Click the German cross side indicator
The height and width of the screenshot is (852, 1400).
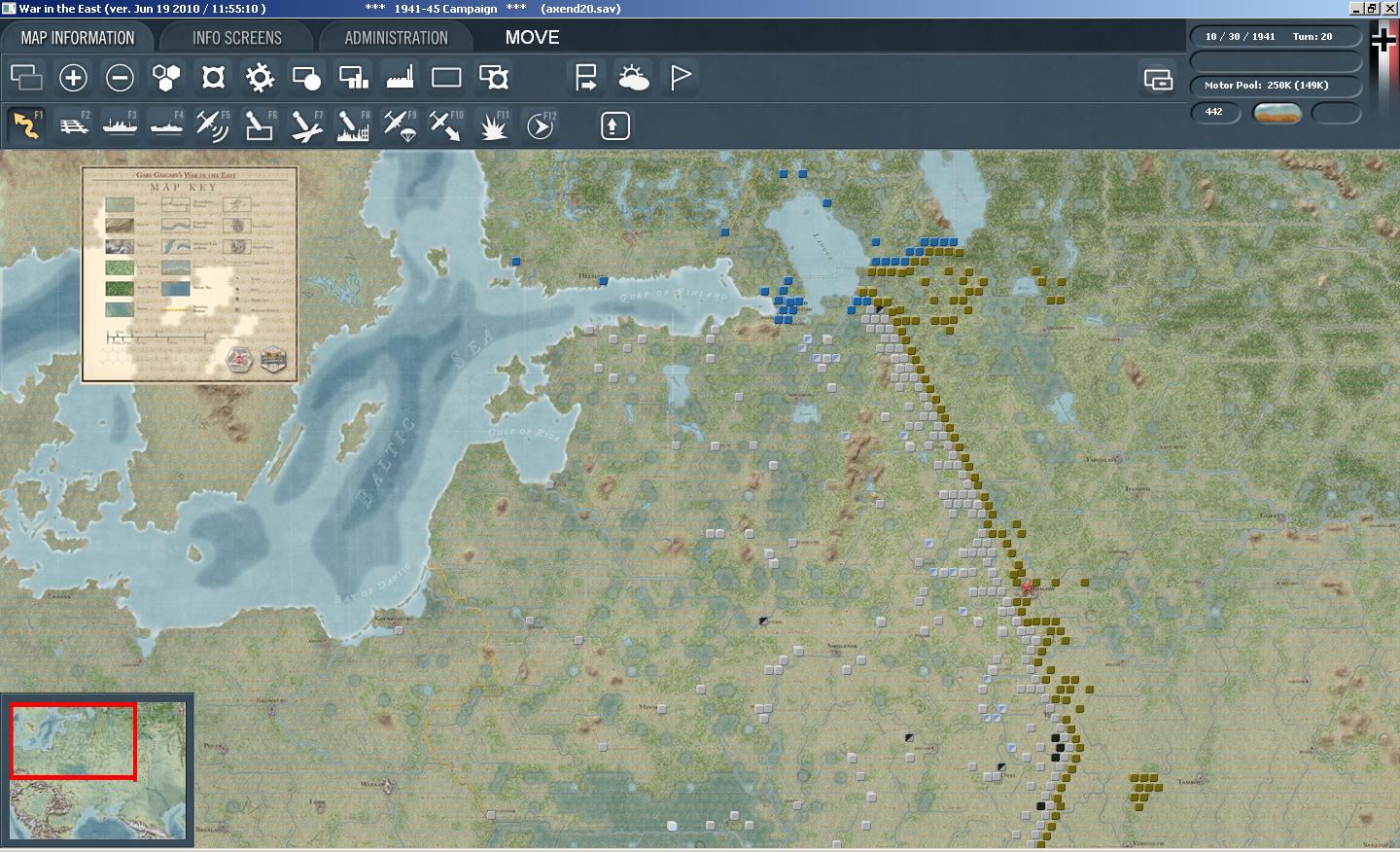[x=1382, y=39]
